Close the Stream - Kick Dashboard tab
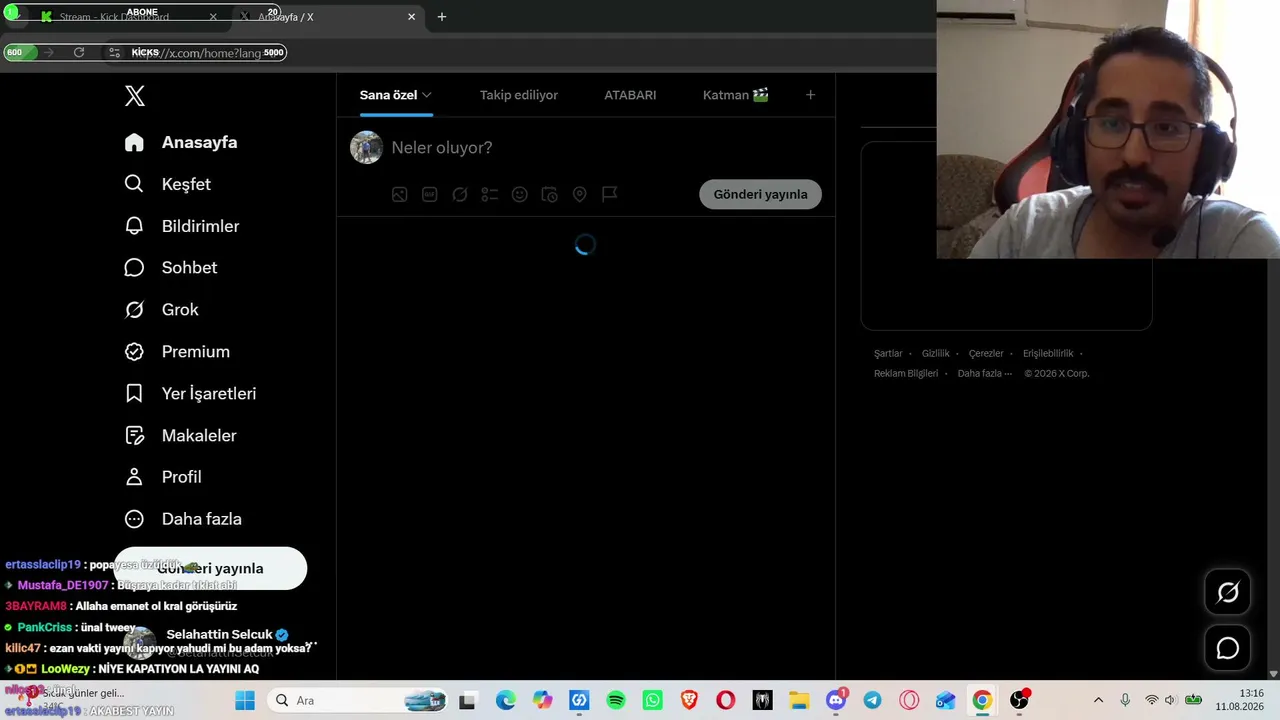Image resolution: width=1280 pixels, height=720 pixels. tap(213, 17)
